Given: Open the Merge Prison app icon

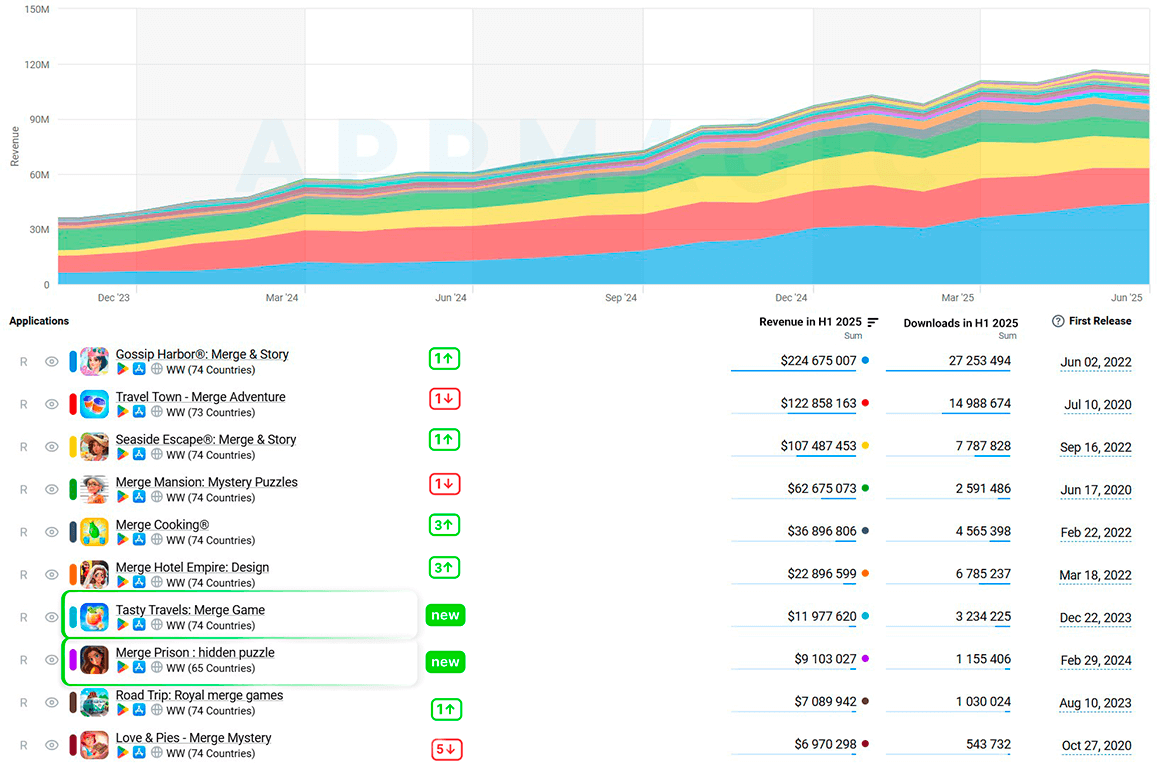Looking at the screenshot, I should [x=94, y=660].
